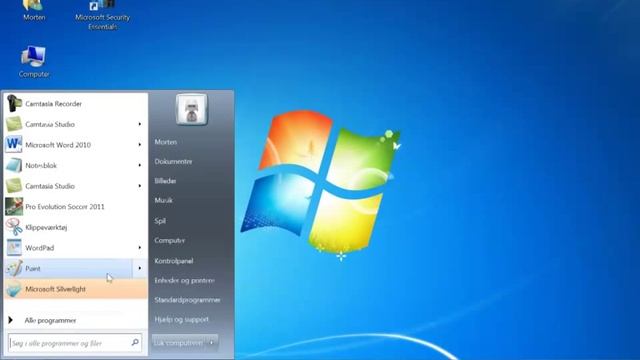Expand Microsoft Word 2010 jump list arrow
640x360 pixels.
tap(140, 144)
